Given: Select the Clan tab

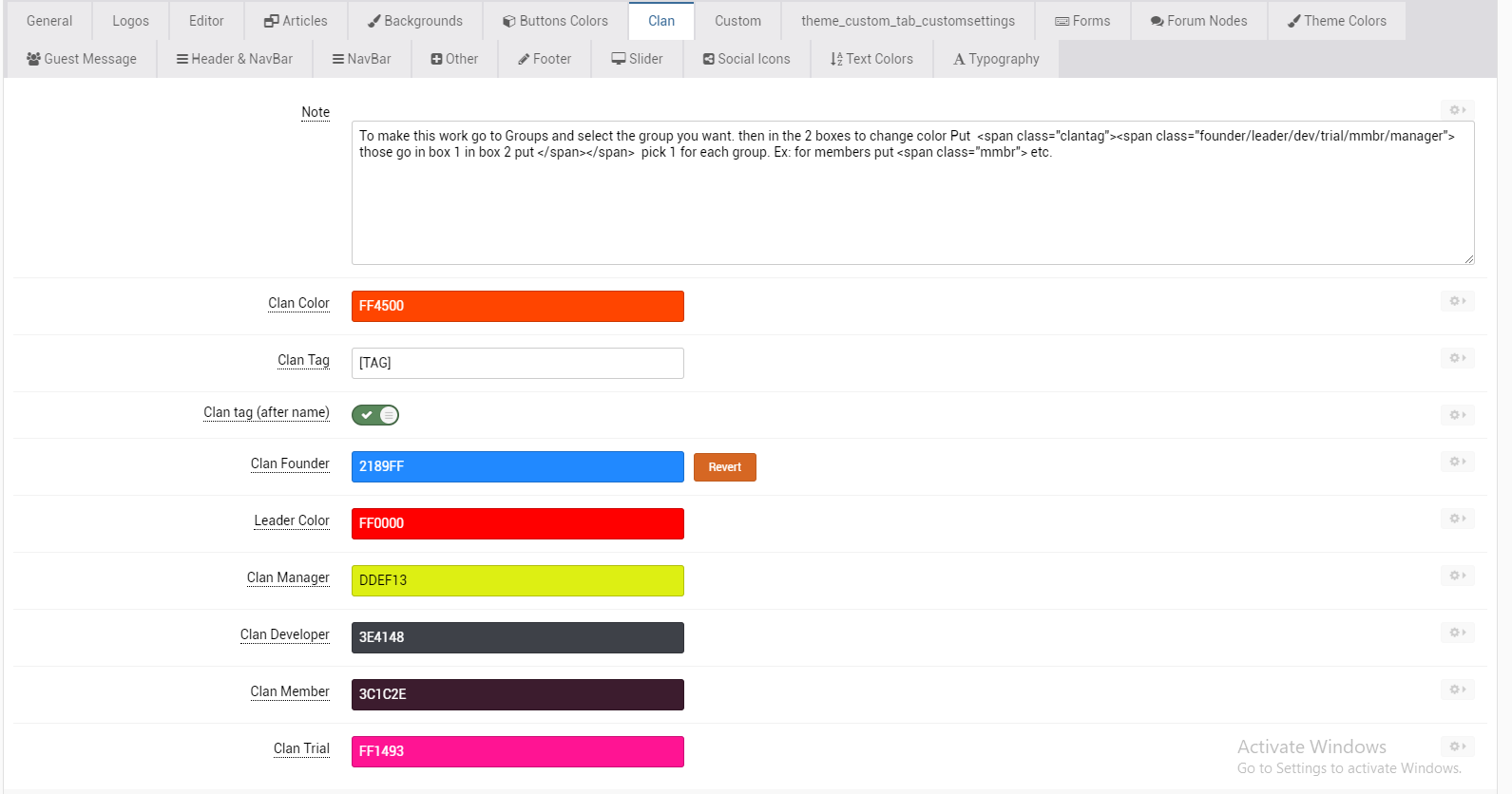Looking at the screenshot, I should tap(661, 21).
